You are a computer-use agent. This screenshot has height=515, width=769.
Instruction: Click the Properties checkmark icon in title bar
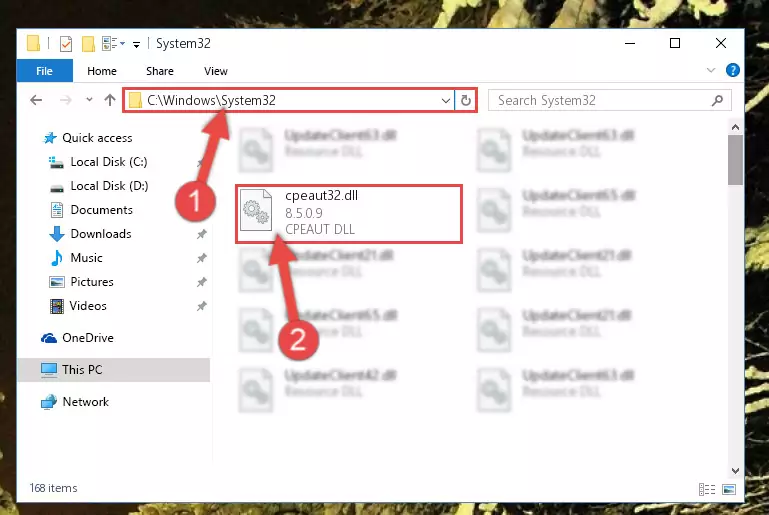(x=66, y=44)
